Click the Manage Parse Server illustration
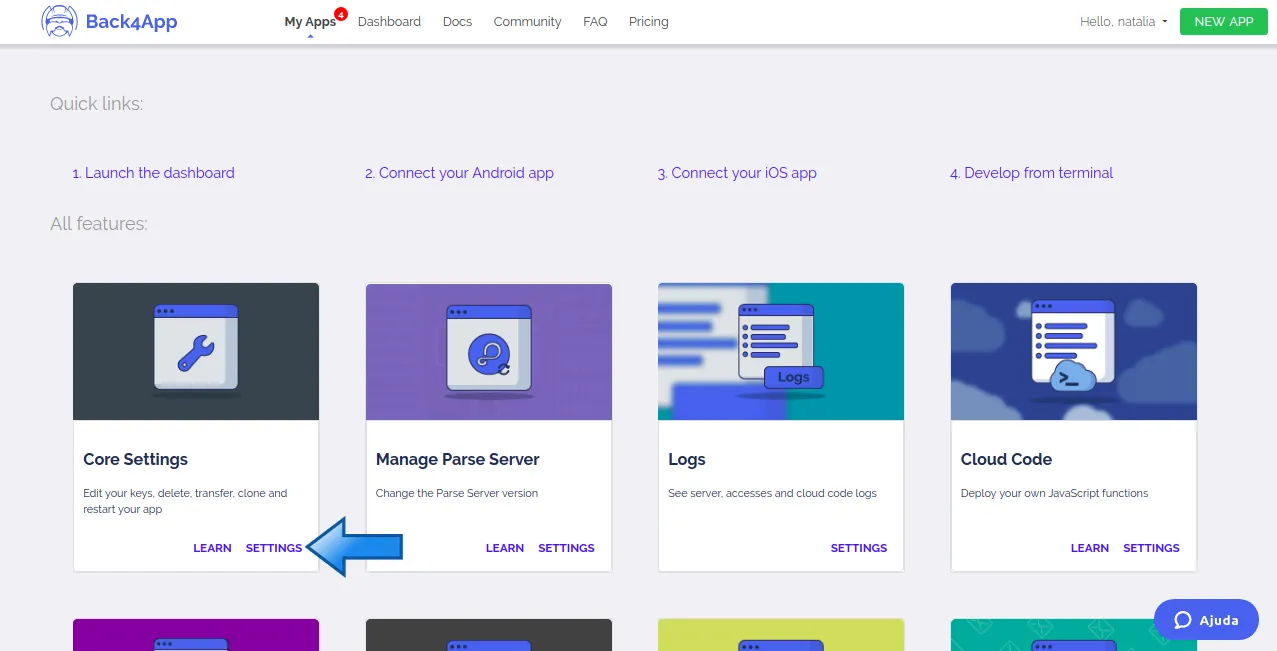This screenshot has width=1277, height=651. pos(489,351)
